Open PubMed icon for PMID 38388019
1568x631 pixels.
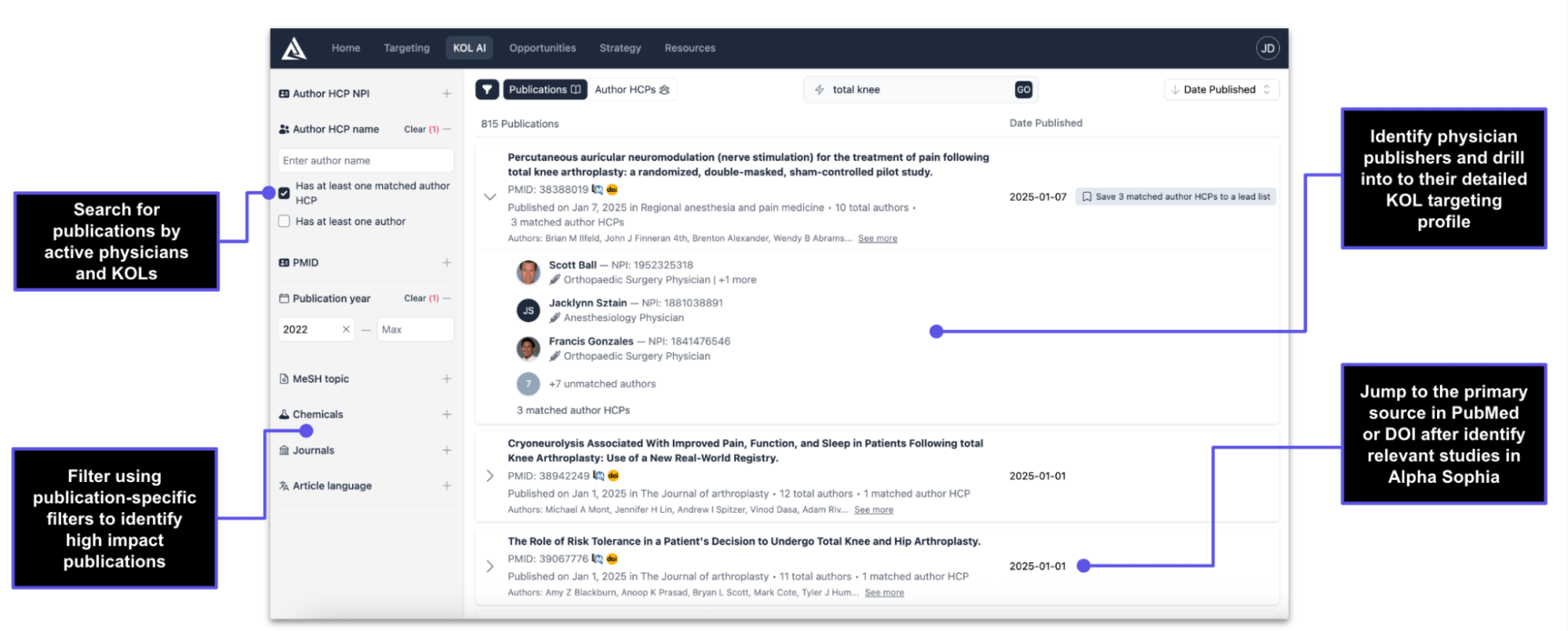click(598, 190)
